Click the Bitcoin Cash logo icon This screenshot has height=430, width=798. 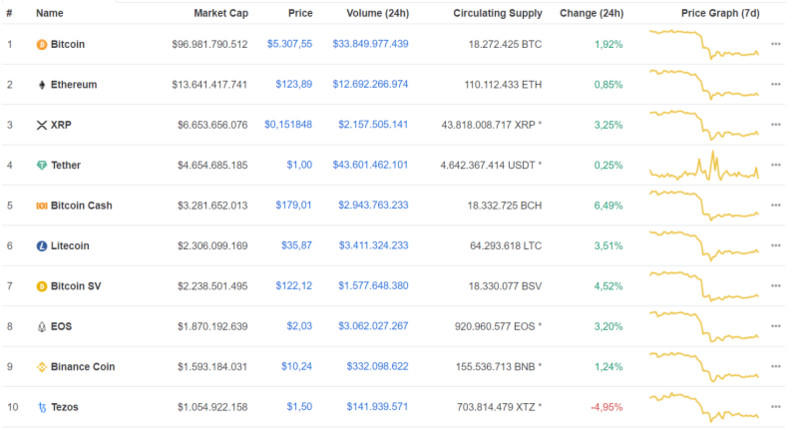[42, 206]
